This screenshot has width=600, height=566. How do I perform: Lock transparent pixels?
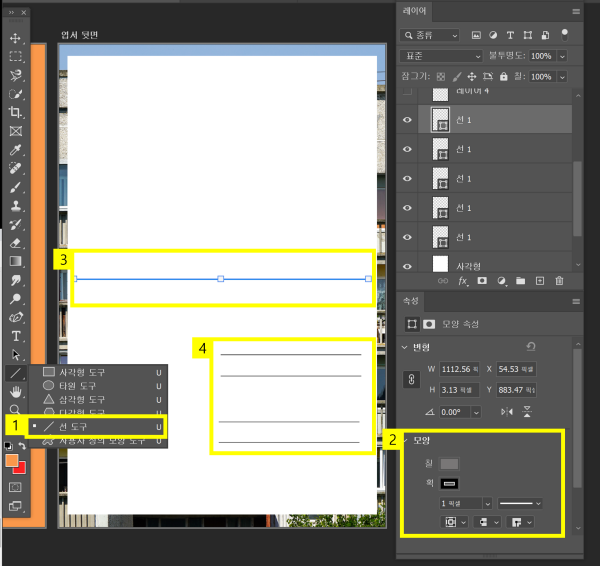click(x=441, y=77)
